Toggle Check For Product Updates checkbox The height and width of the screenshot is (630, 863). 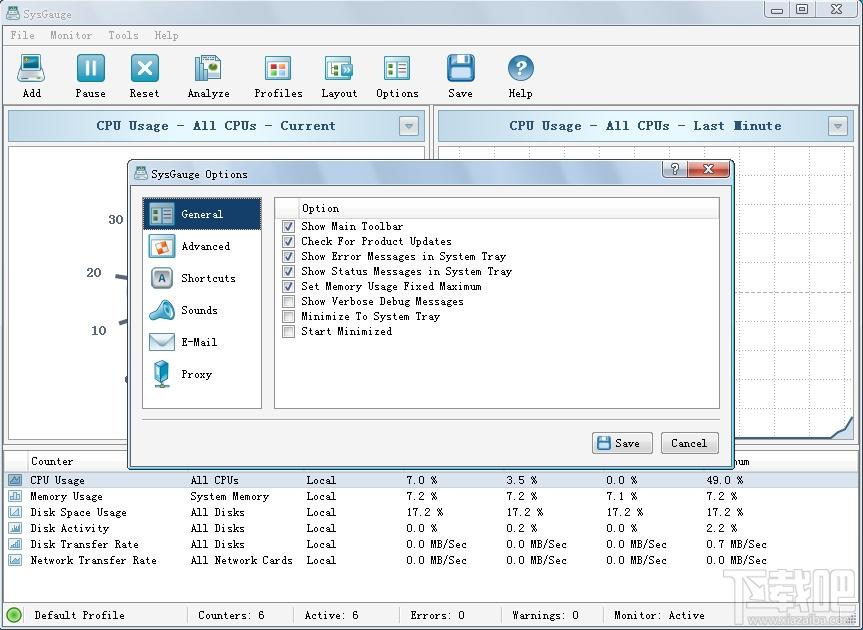[288, 241]
